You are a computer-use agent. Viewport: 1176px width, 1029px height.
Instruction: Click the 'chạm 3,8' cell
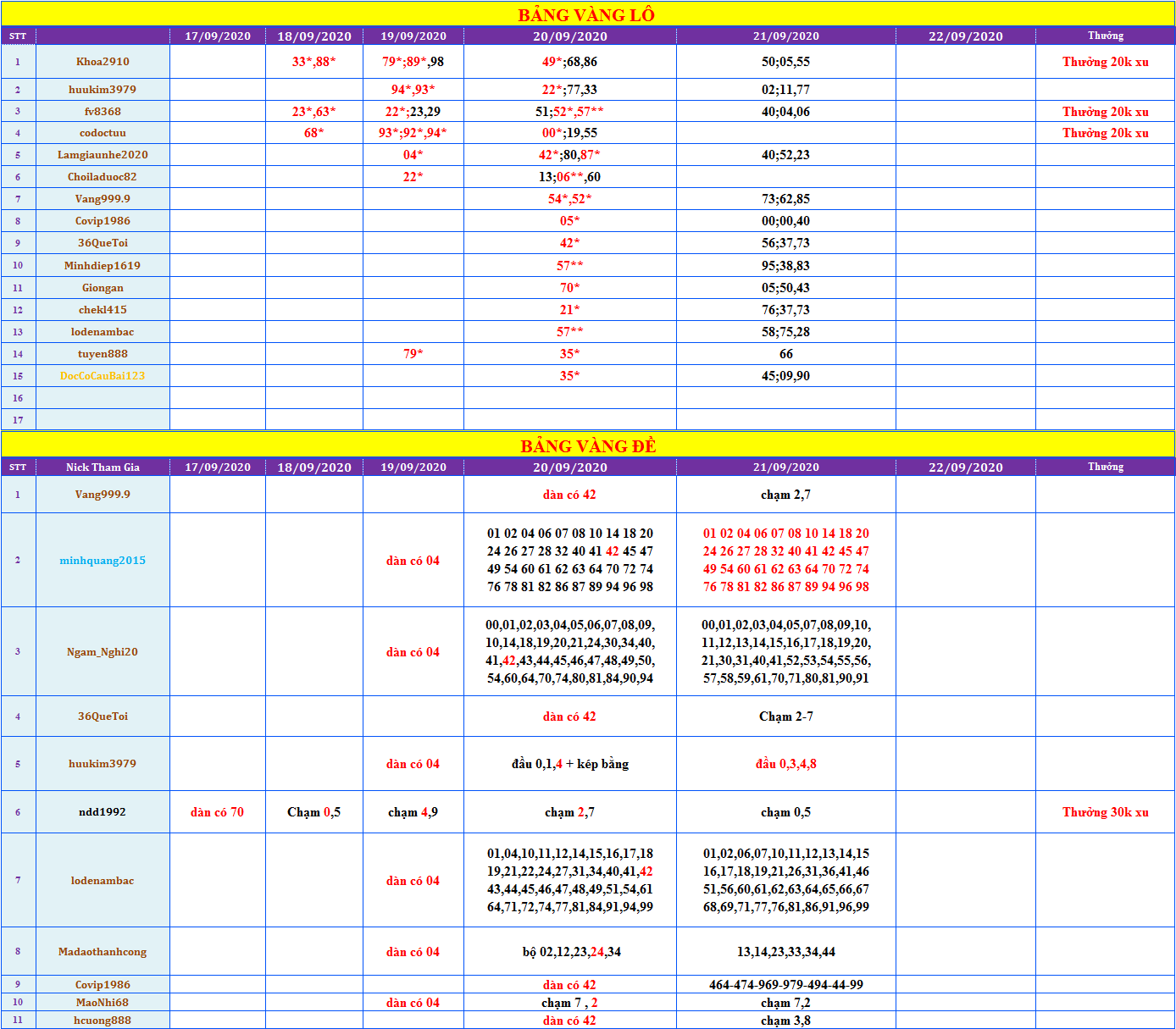tap(786, 1021)
